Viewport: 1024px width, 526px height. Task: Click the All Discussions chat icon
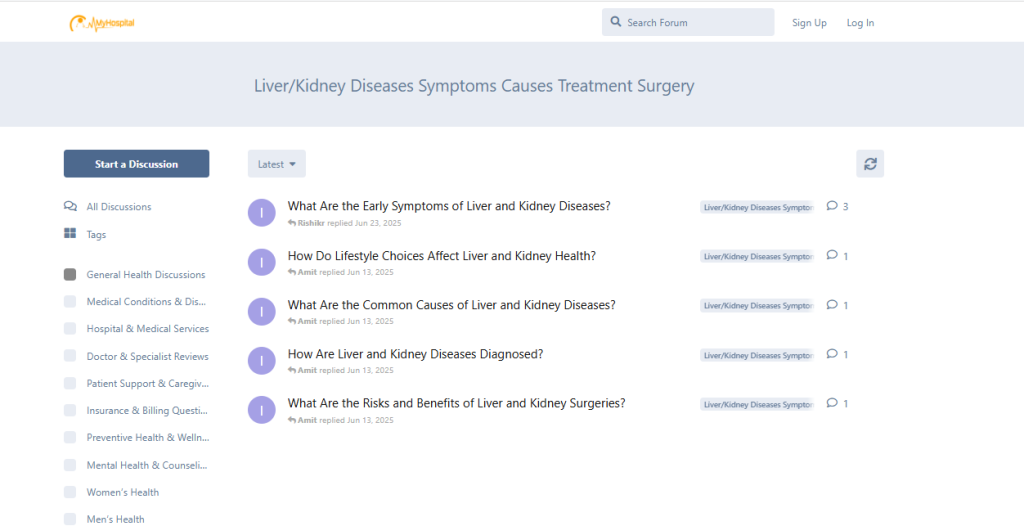[x=70, y=207]
